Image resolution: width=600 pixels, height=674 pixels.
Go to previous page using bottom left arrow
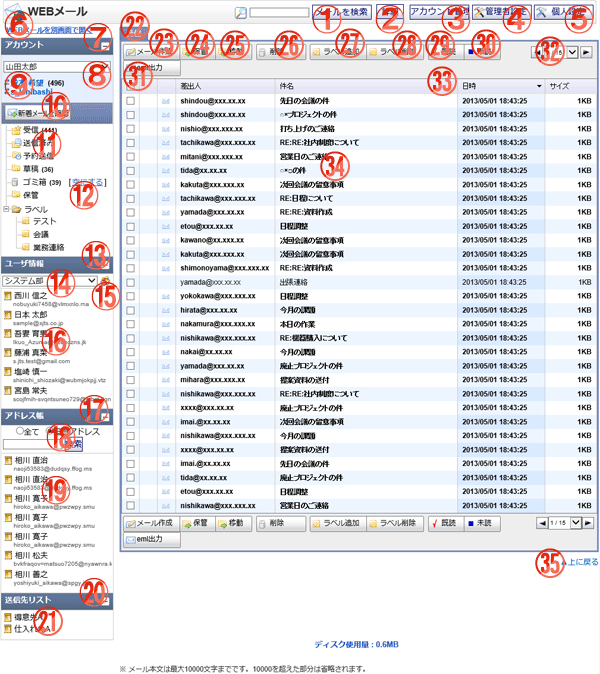click(542, 523)
